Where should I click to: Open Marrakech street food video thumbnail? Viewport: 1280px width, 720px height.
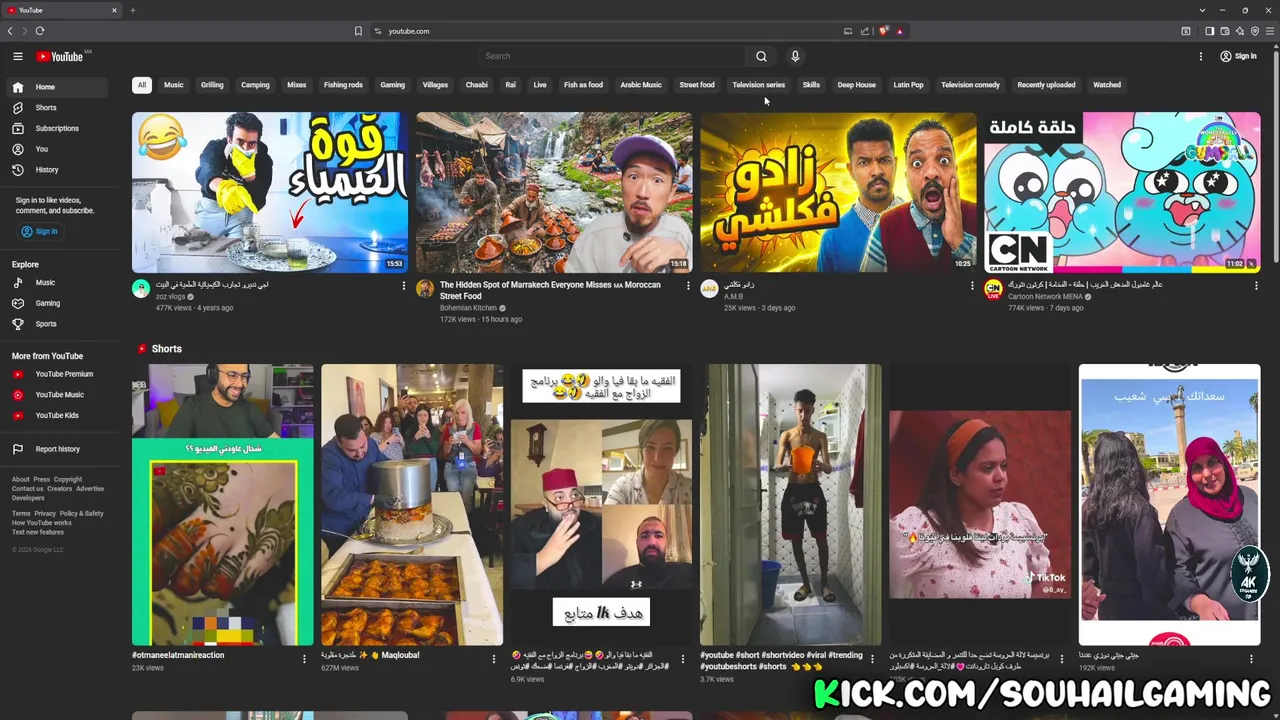[554, 192]
